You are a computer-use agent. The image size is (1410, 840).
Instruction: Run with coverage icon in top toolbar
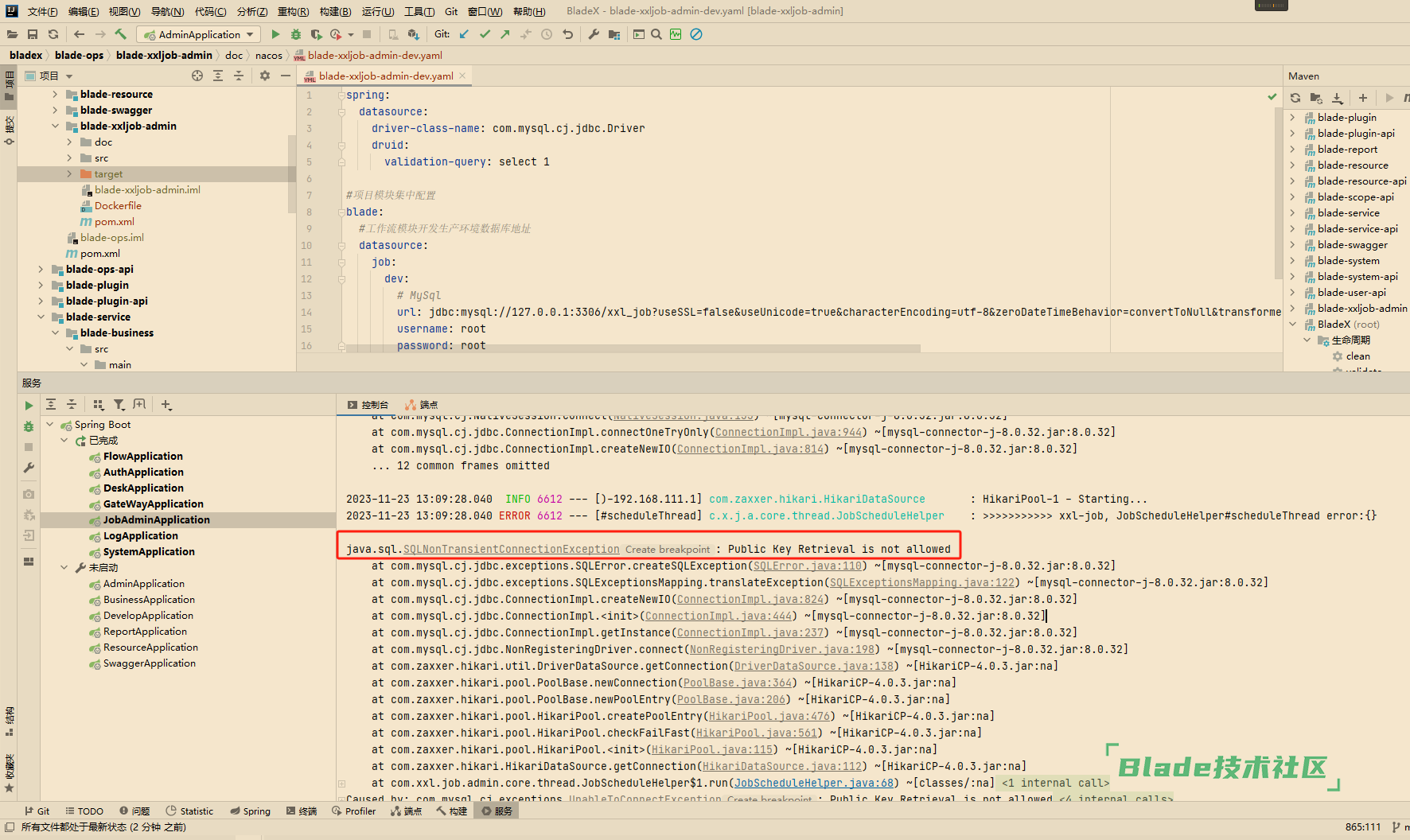point(316,34)
